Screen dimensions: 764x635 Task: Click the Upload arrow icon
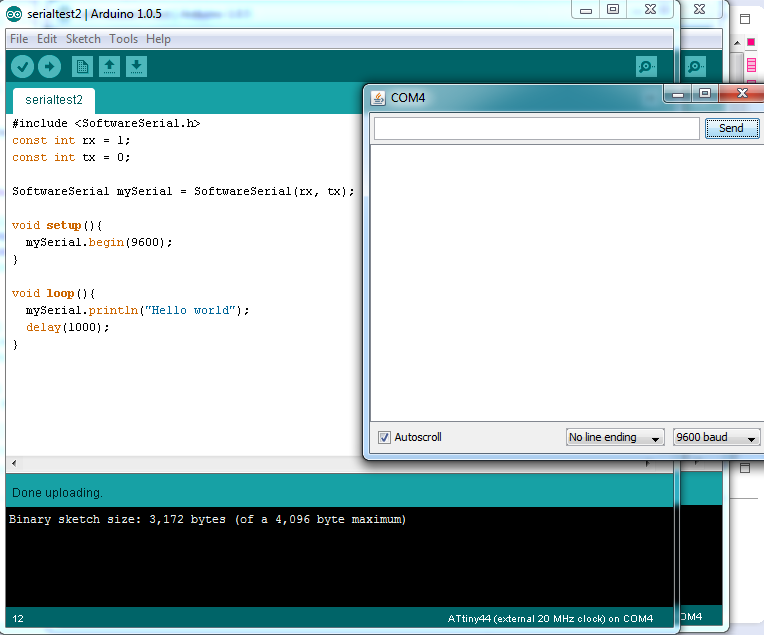pyautogui.click(x=49, y=67)
